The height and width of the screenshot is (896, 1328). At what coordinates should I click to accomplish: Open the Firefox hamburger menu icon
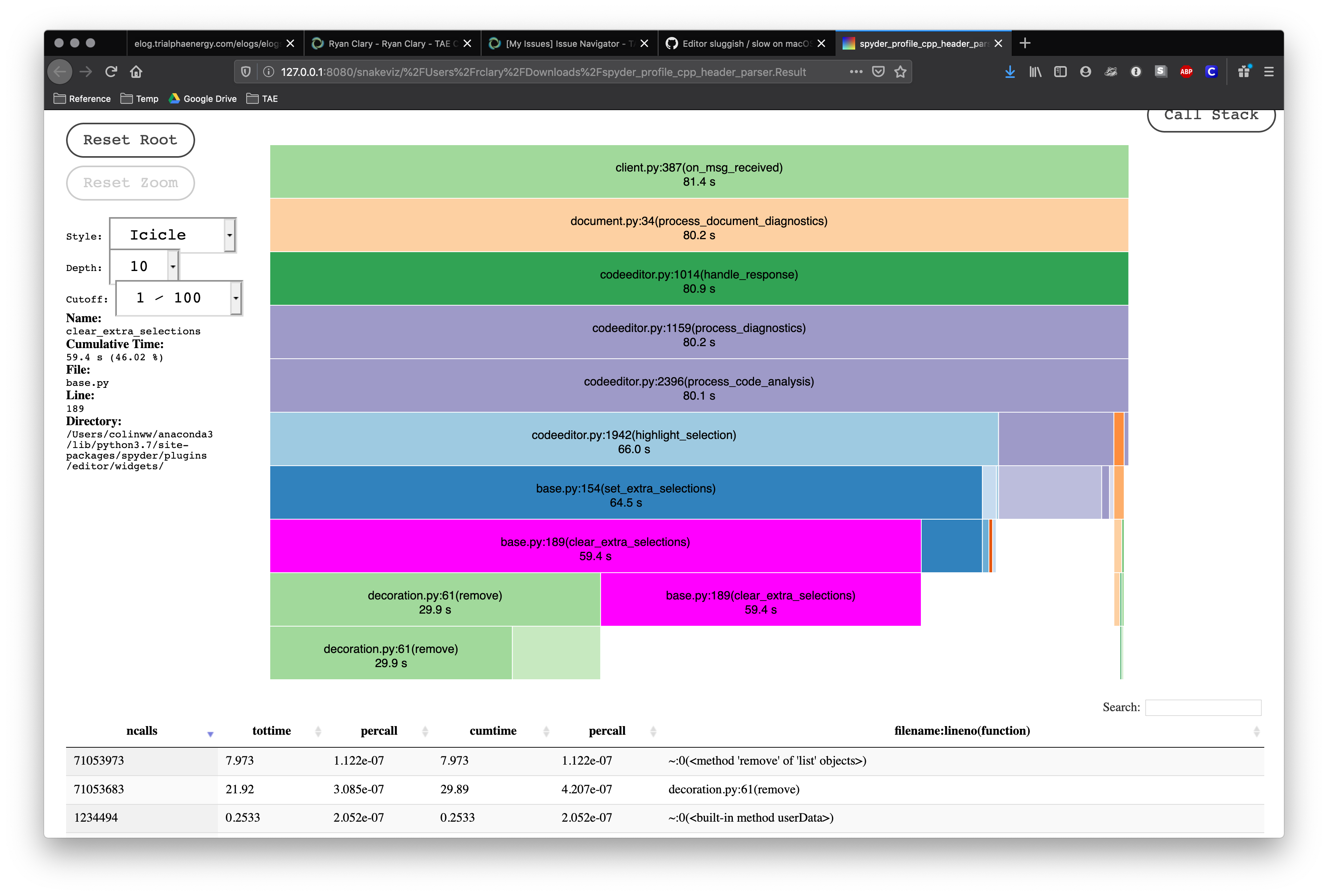pos(1269,72)
